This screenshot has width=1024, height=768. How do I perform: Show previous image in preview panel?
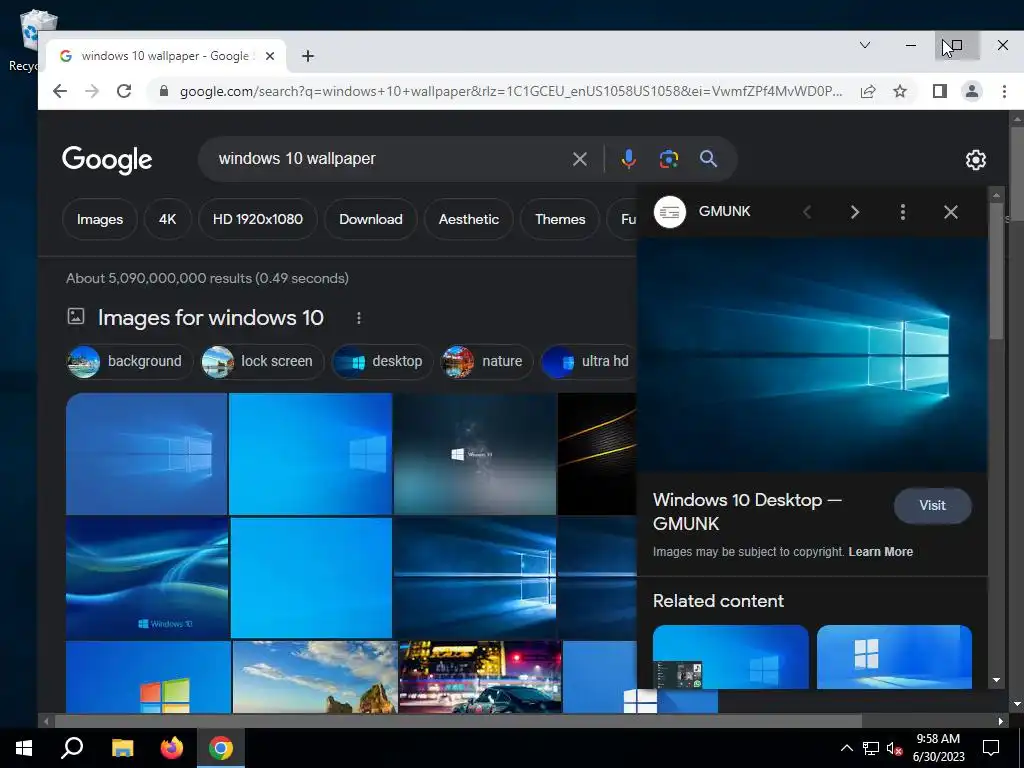click(807, 212)
